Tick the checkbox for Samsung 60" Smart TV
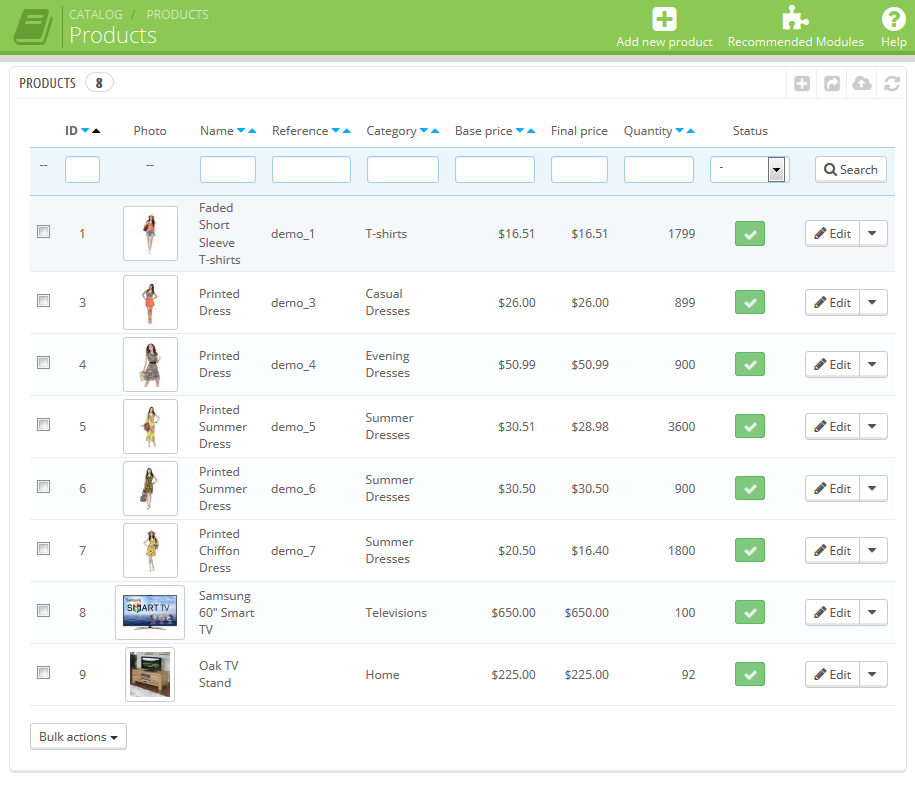The image size is (915, 786). click(x=43, y=611)
